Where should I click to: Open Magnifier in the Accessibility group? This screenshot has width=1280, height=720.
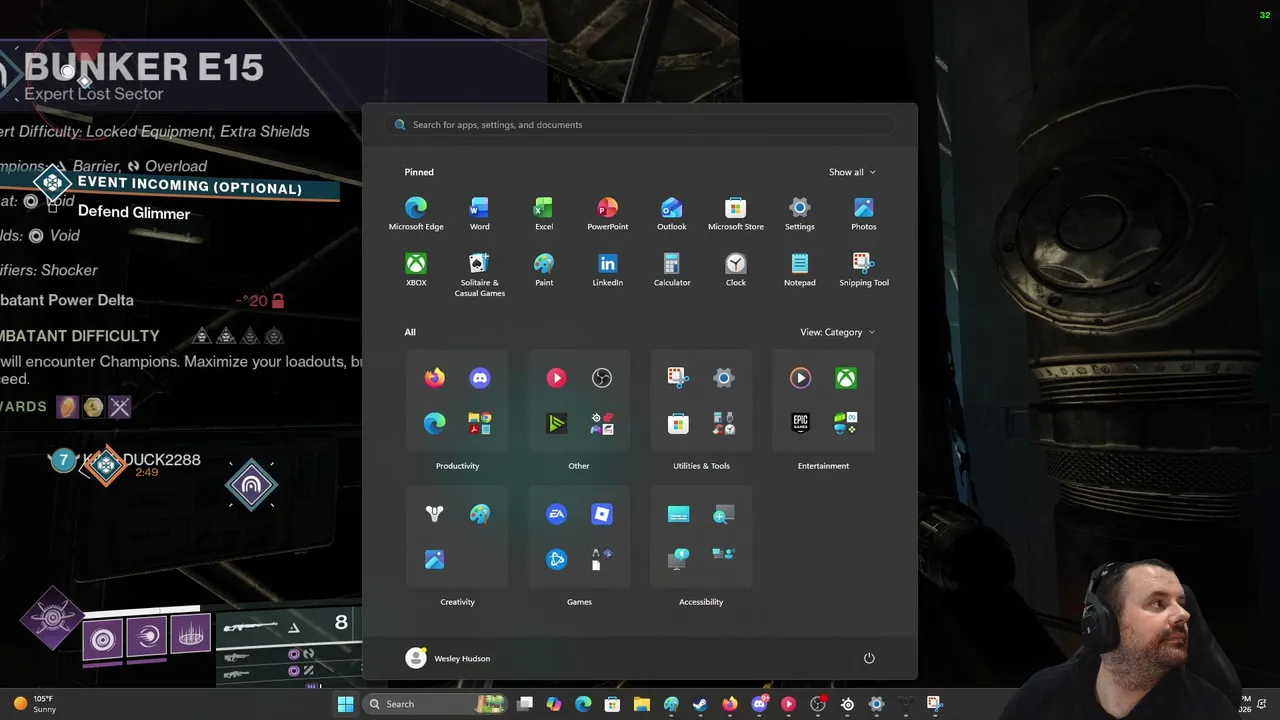(x=724, y=514)
